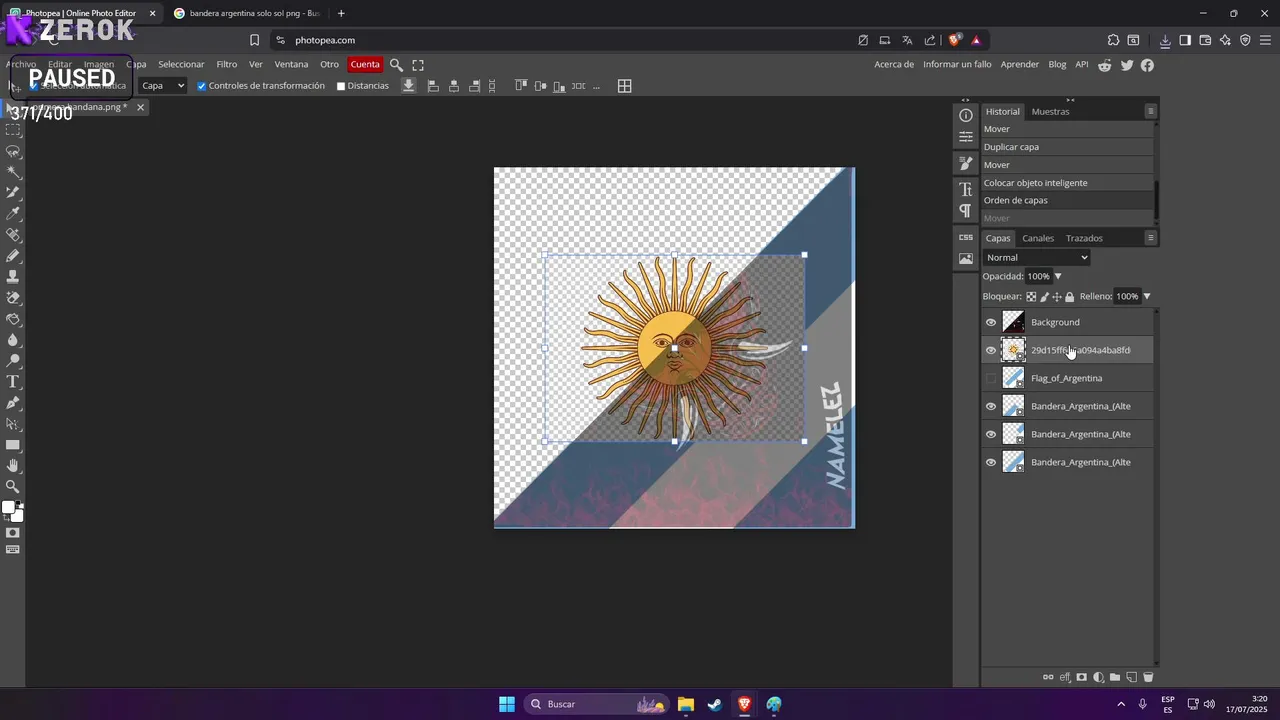This screenshot has width=1280, height=720.
Task: Select the Rectangle shape tool
Action: 13,445
